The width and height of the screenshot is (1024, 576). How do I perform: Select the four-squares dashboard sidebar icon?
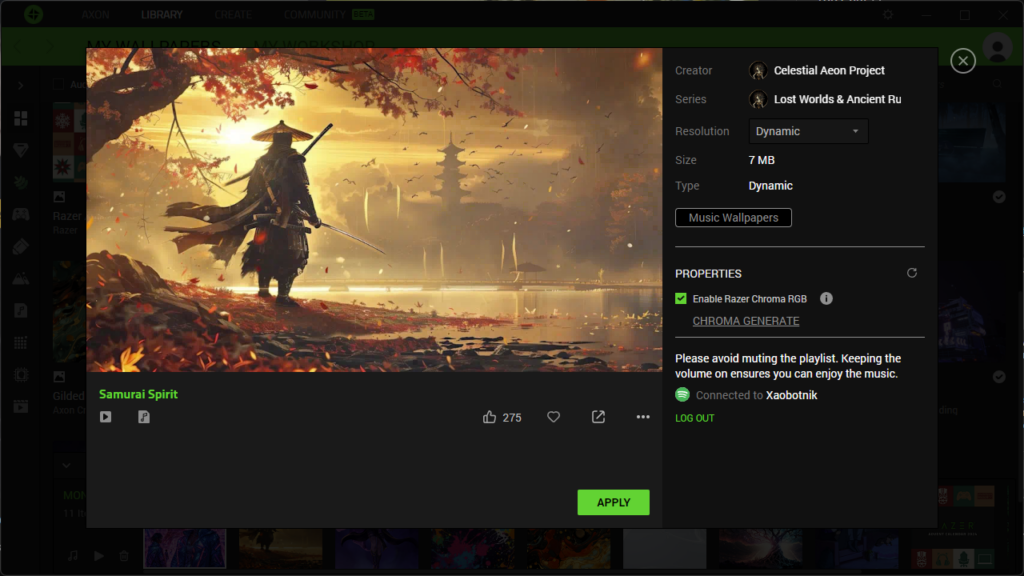coord(21,118)
